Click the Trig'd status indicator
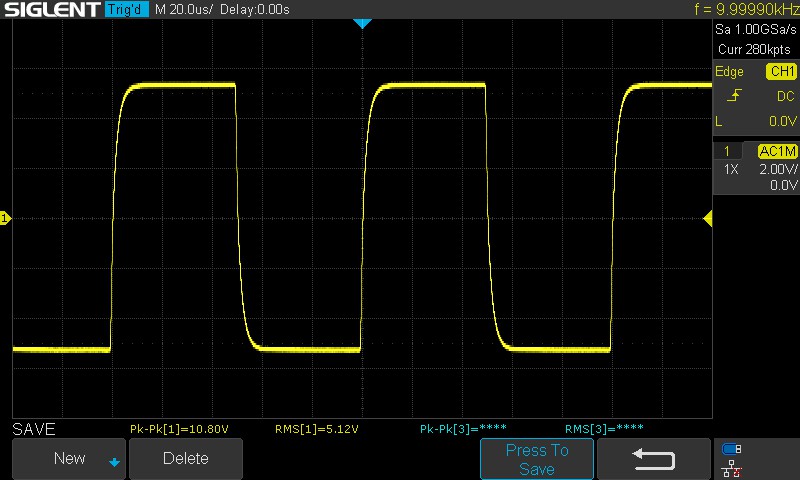800x480 pixels. click(x=127, y=9)
